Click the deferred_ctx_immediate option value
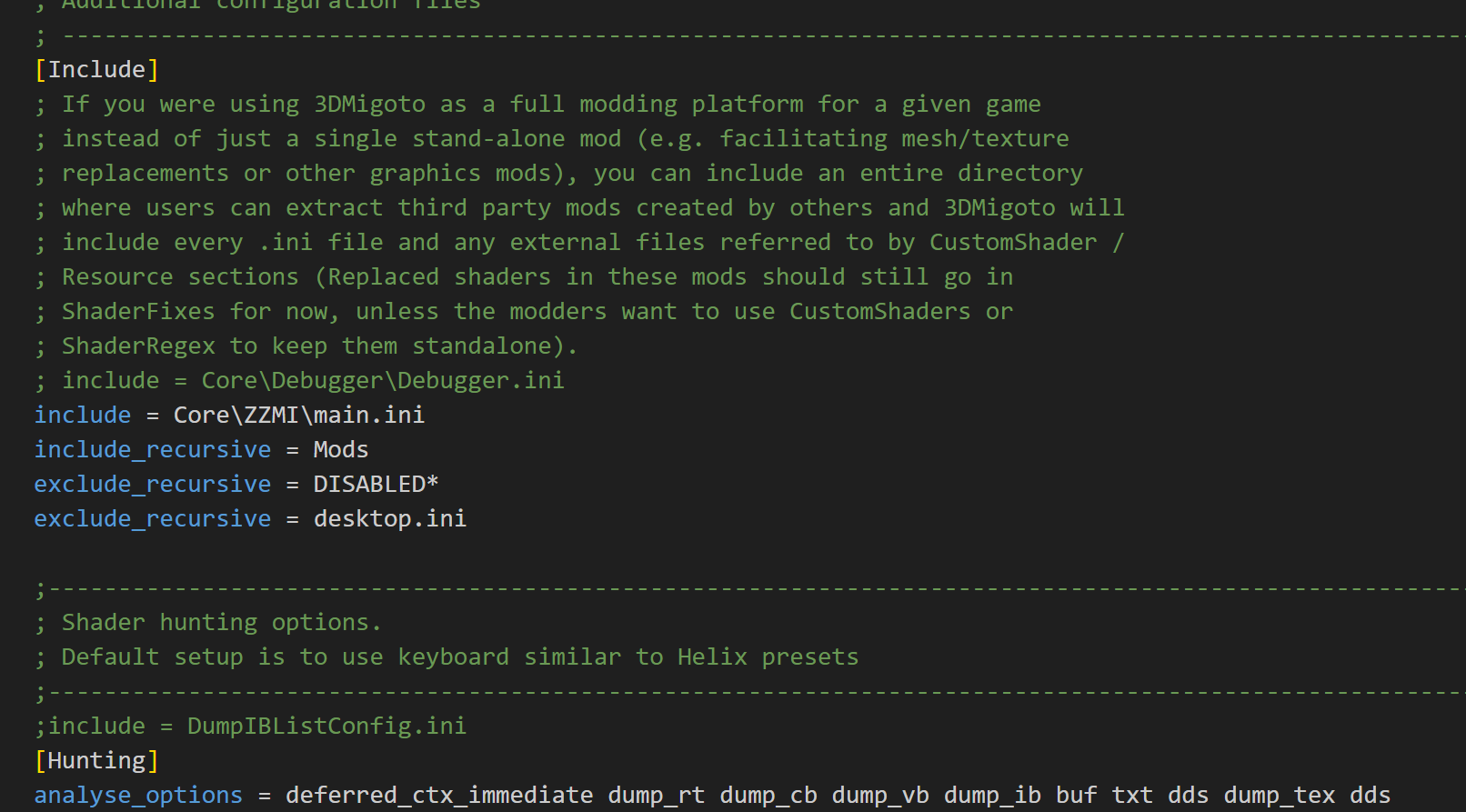1466x812 pixels. click(x=438, y=796)
